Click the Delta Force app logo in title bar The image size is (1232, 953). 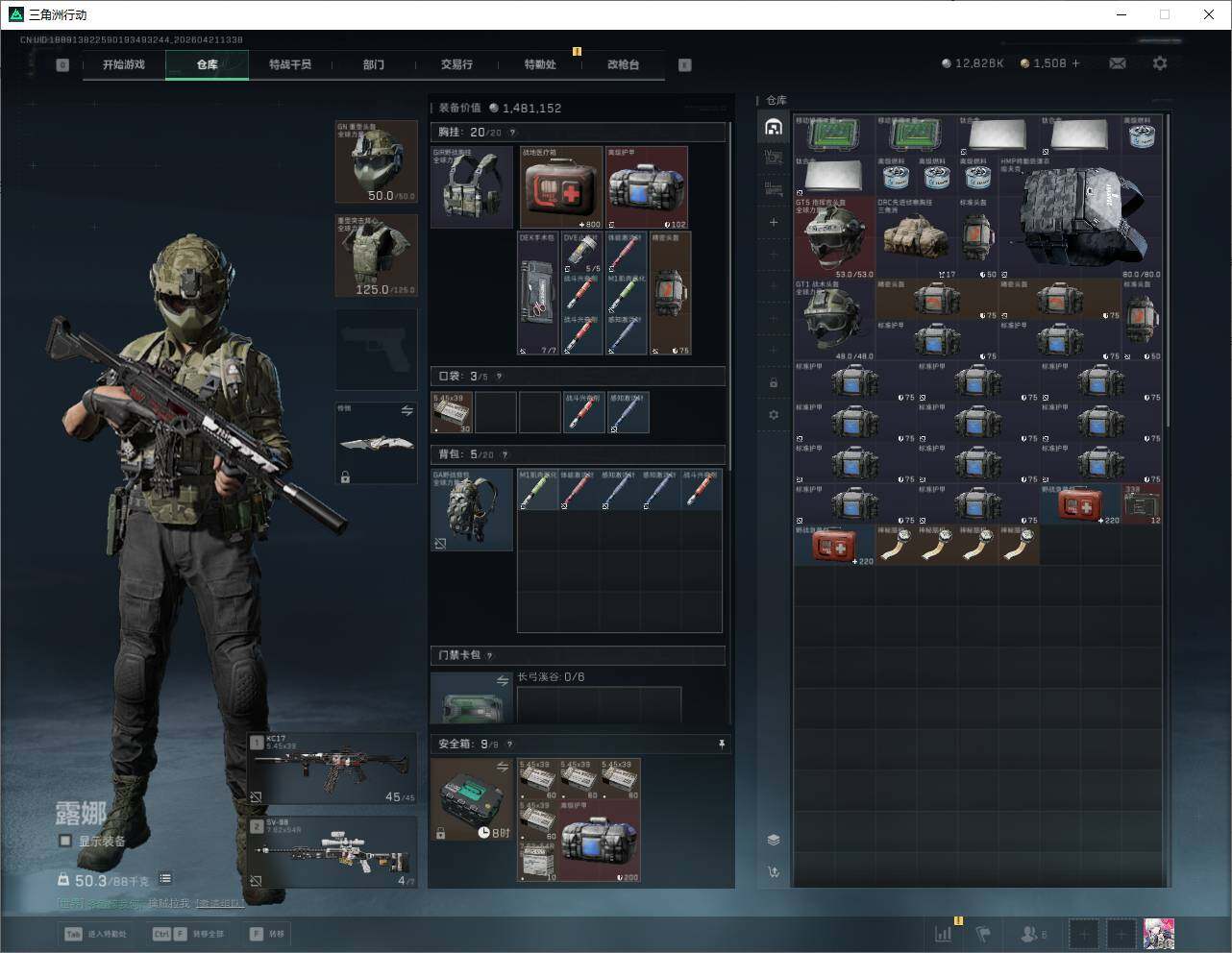tap(15, 14)
